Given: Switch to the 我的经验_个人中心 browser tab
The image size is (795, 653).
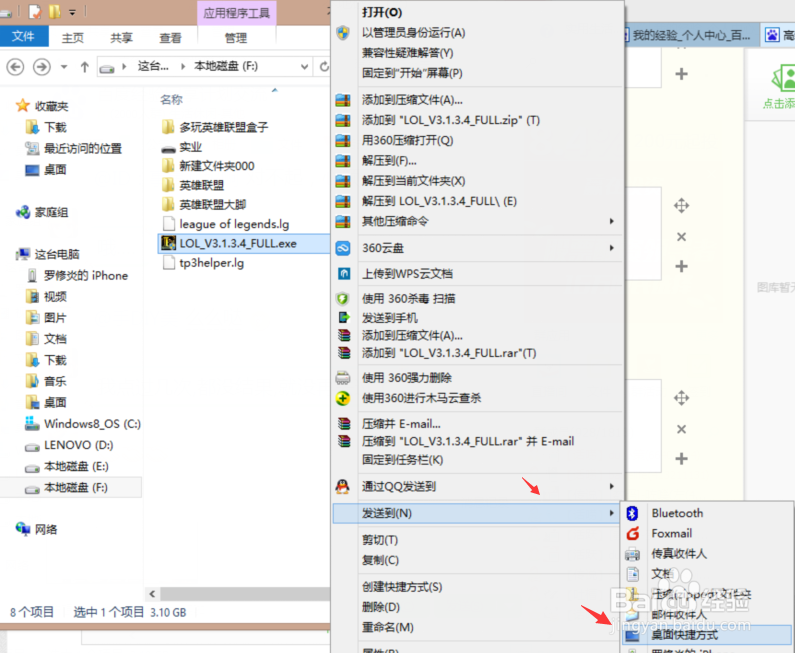Looking at the screenshot, I should click(x=691, y=35).
